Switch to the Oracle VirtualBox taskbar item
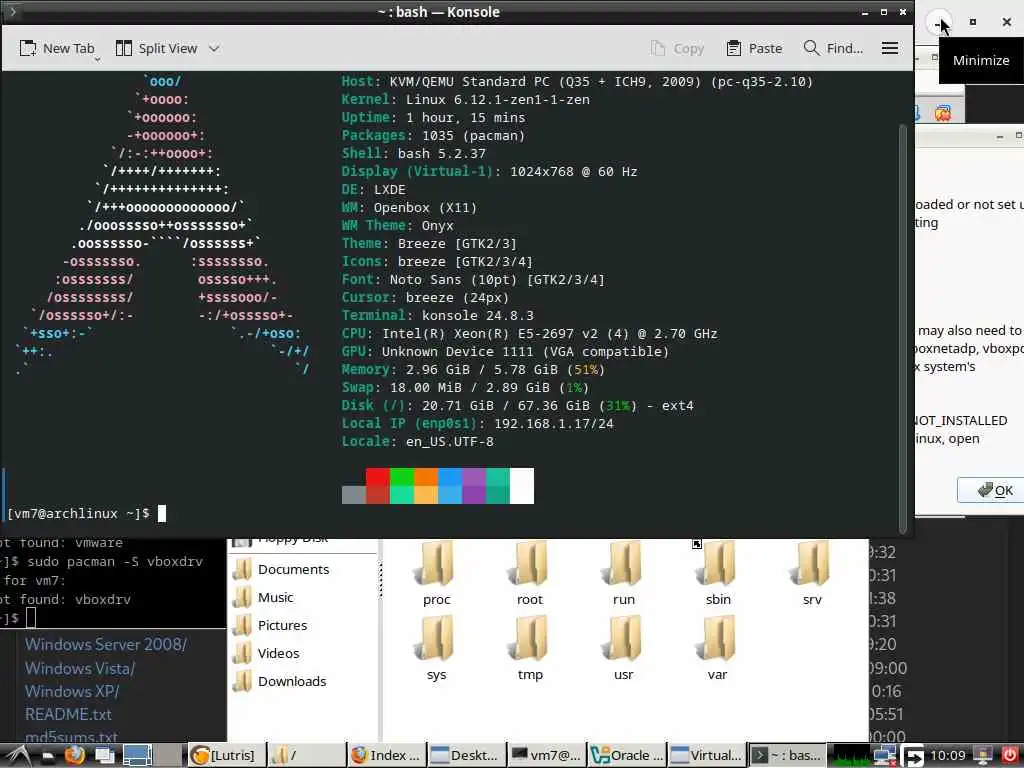This screenshot has height=768, width=1024. (x=628, y=756)
